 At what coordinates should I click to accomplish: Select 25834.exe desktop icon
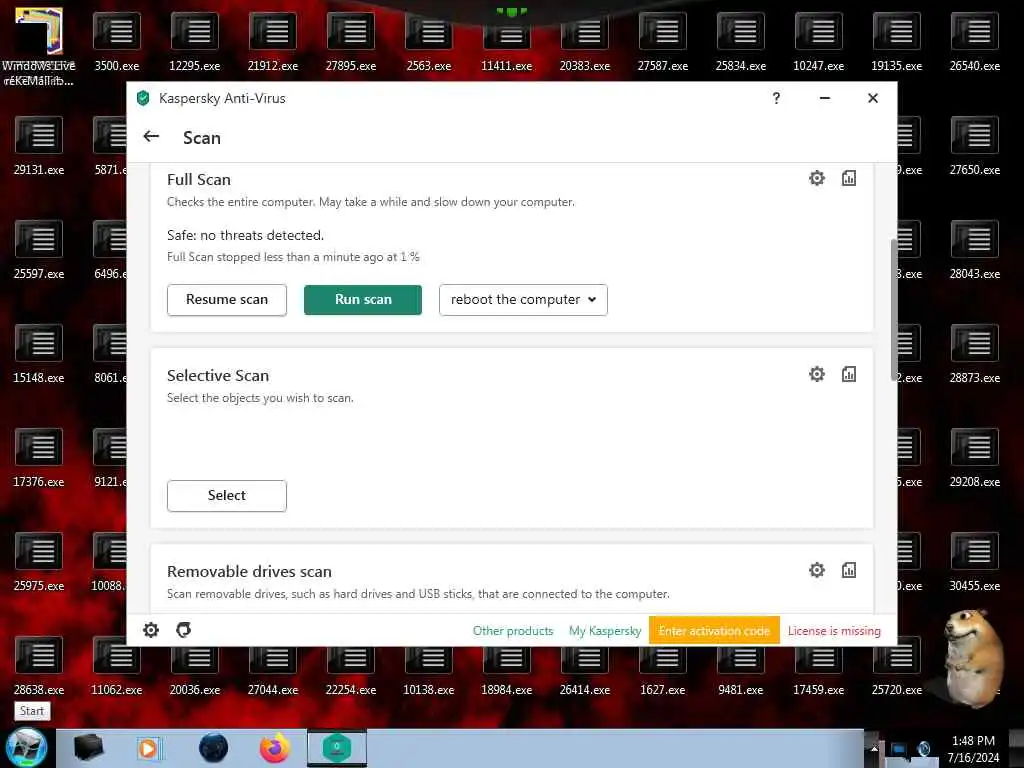pos(741,41)
